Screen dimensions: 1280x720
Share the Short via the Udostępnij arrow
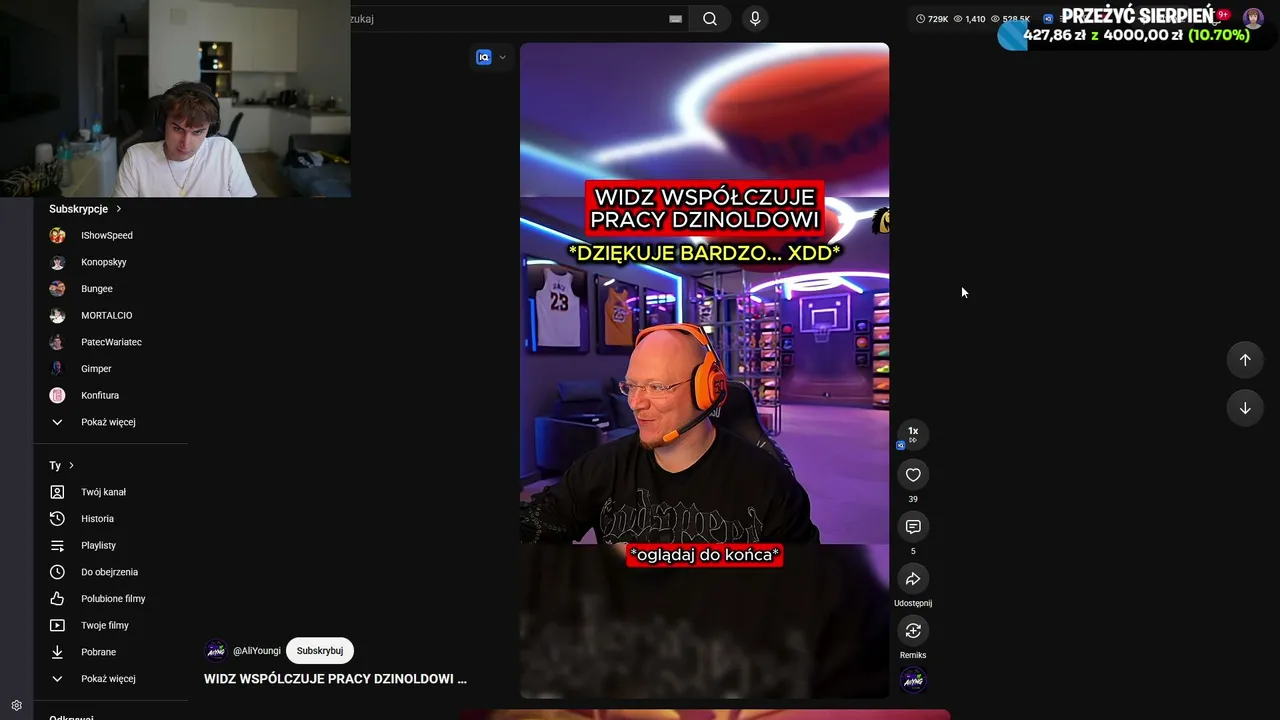[x=913, y=579]
